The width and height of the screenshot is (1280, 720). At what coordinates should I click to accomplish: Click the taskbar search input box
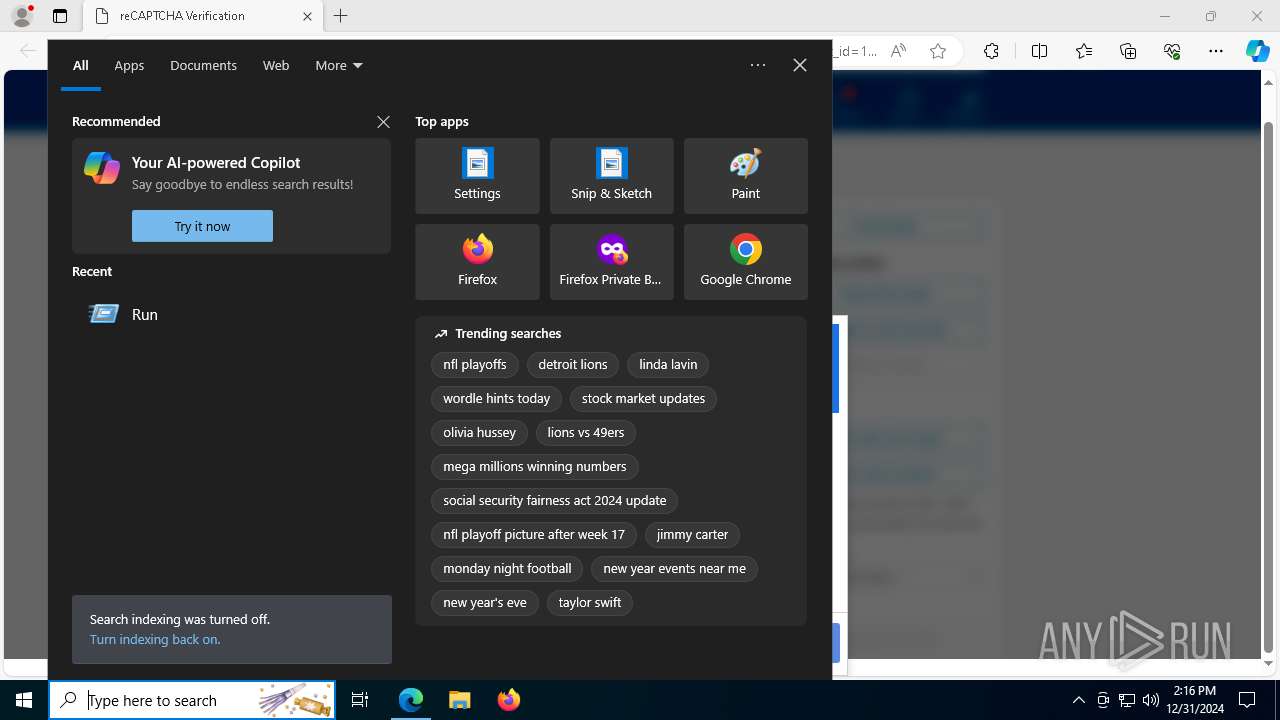point(192,700)
